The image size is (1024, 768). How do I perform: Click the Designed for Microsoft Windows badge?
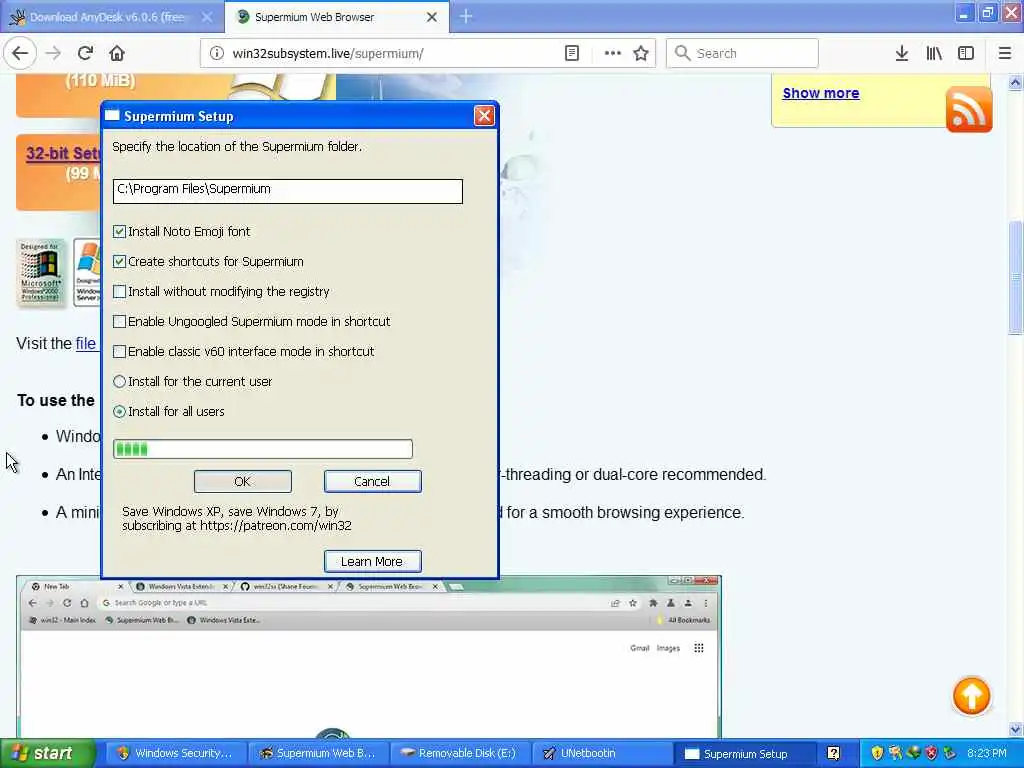point(40,272)
